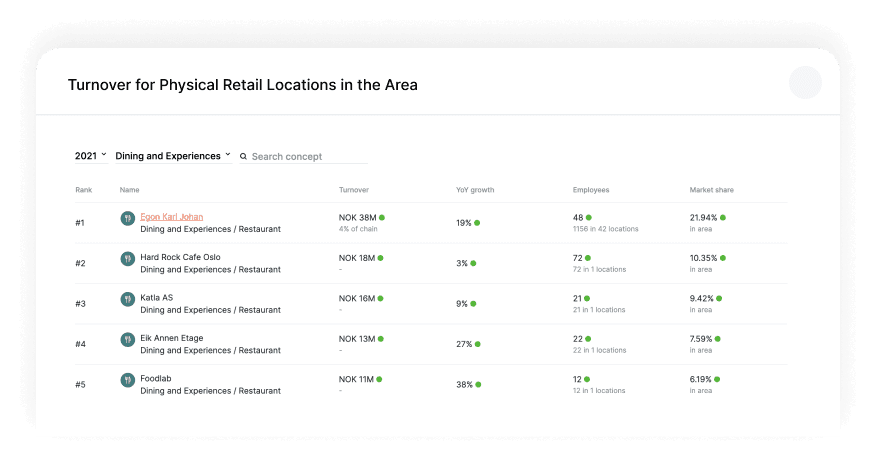Screen dimensions: 876x461
Task: Click the Turnover column header
Action: pos(354,190)
